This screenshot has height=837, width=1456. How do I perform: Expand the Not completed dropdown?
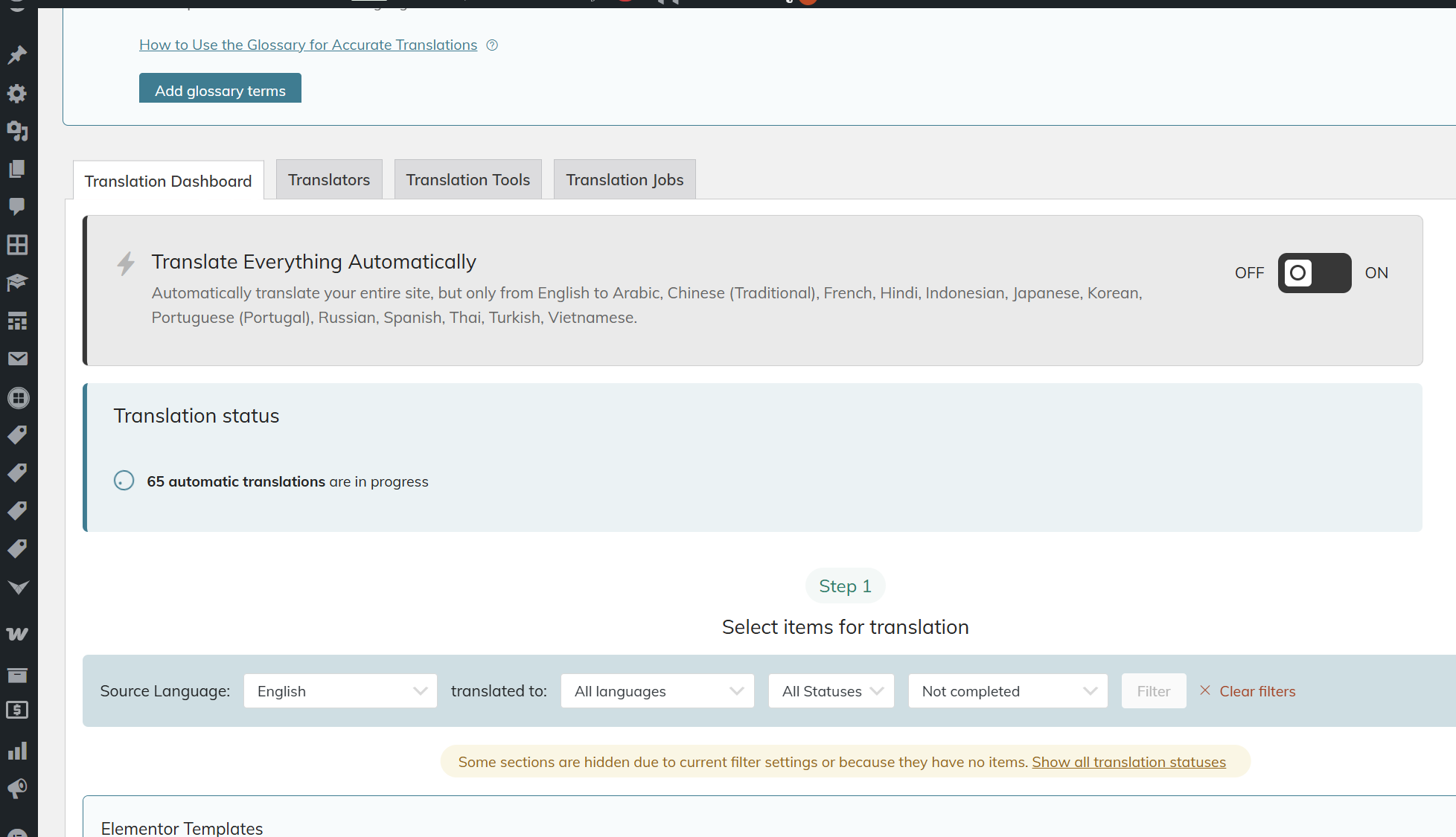[x=1008, y=691]
